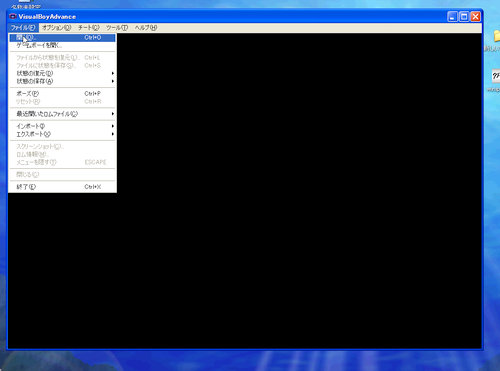Open the ツール(T) menu
This screenshot has height=371, width=500.
117,28
